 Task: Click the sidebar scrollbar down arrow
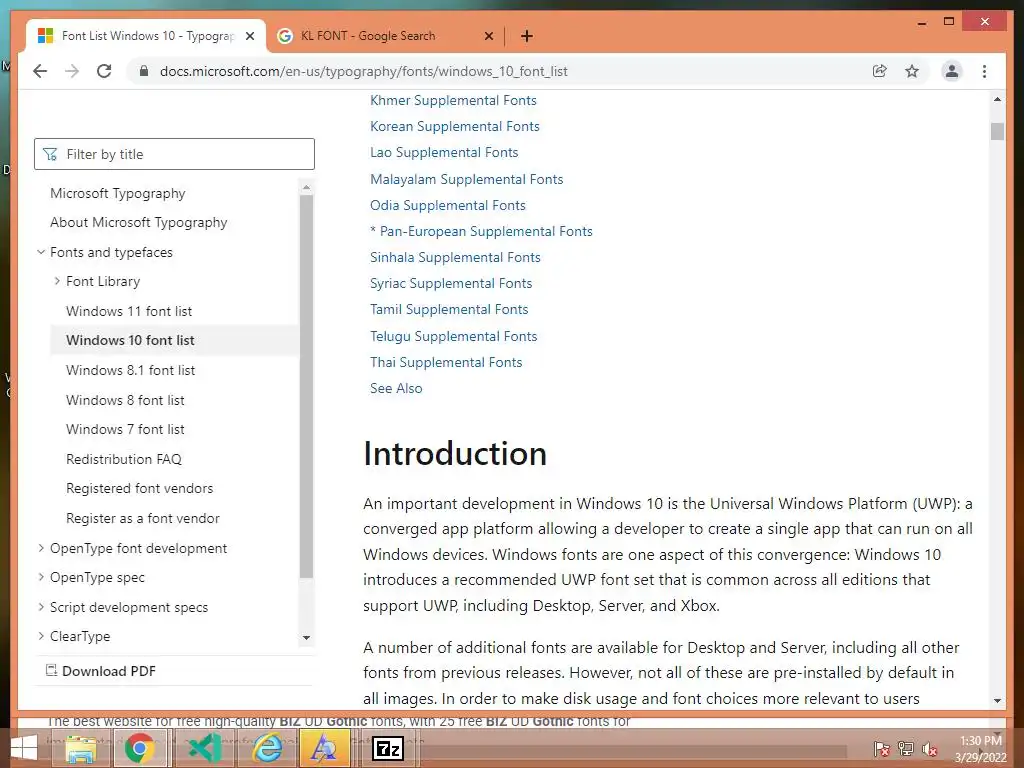(306, 637)
